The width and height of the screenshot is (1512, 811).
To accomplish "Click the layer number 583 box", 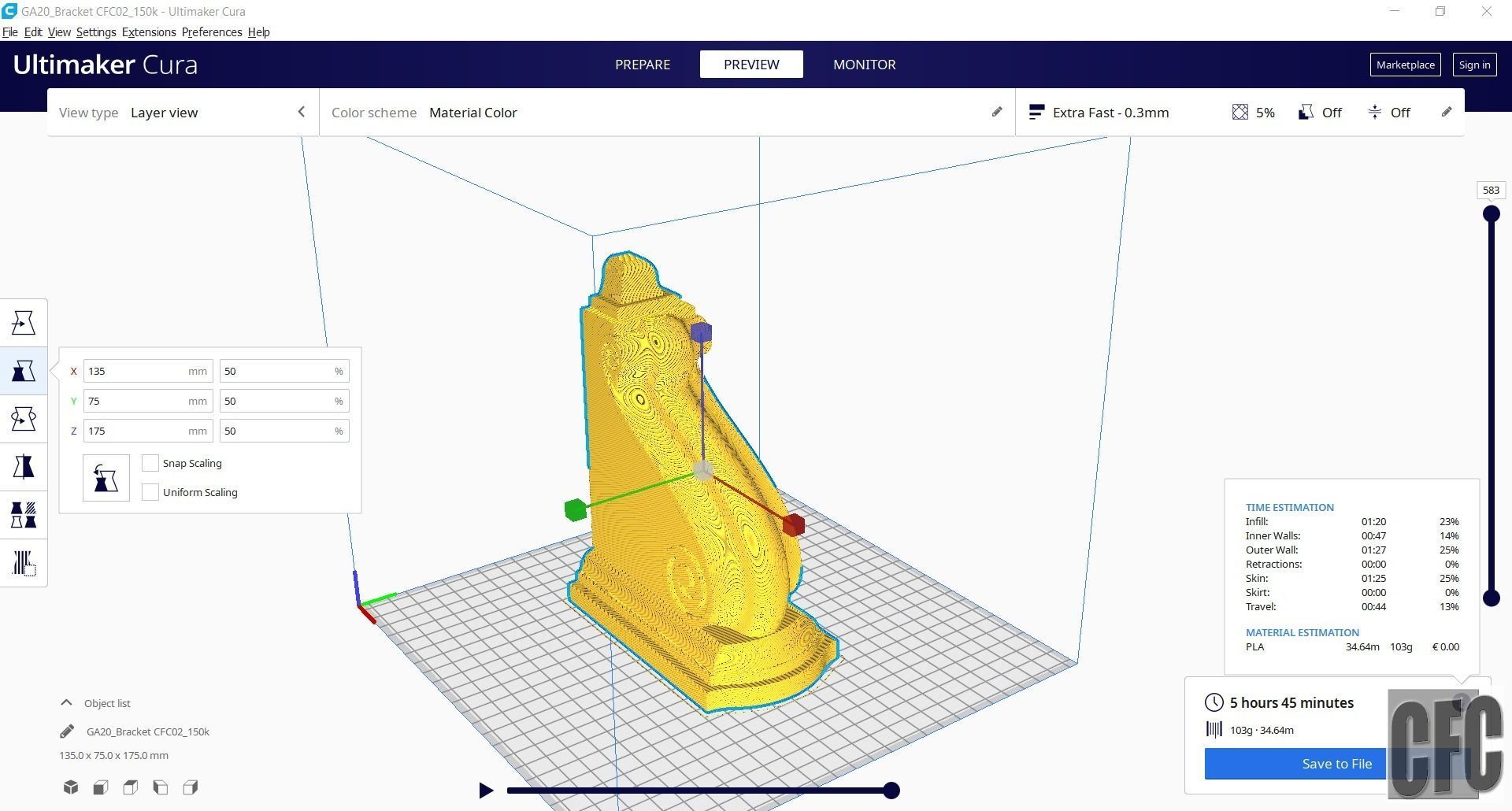I will pos(1491,190).
